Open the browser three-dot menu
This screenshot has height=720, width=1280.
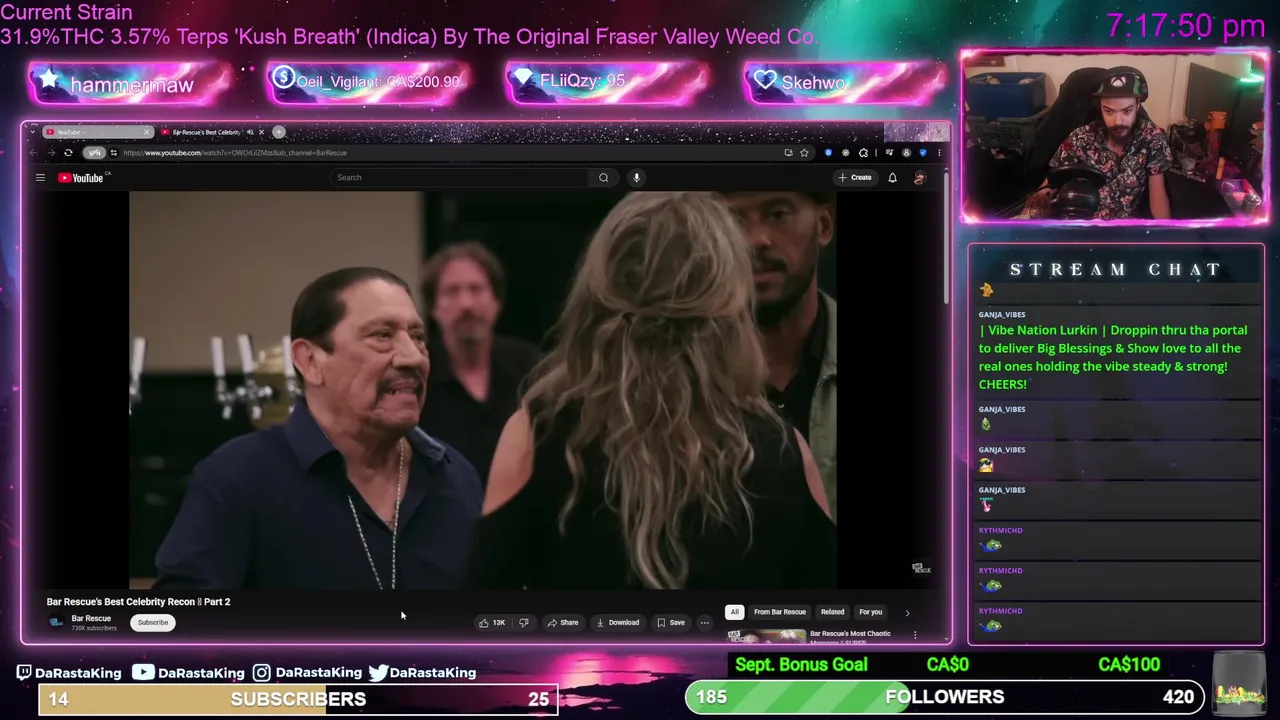coord(939,153)
